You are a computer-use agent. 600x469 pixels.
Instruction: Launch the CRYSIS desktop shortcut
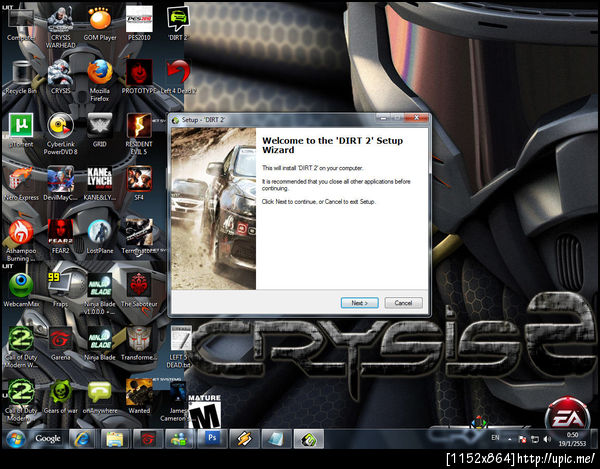(x=60, y=77)
